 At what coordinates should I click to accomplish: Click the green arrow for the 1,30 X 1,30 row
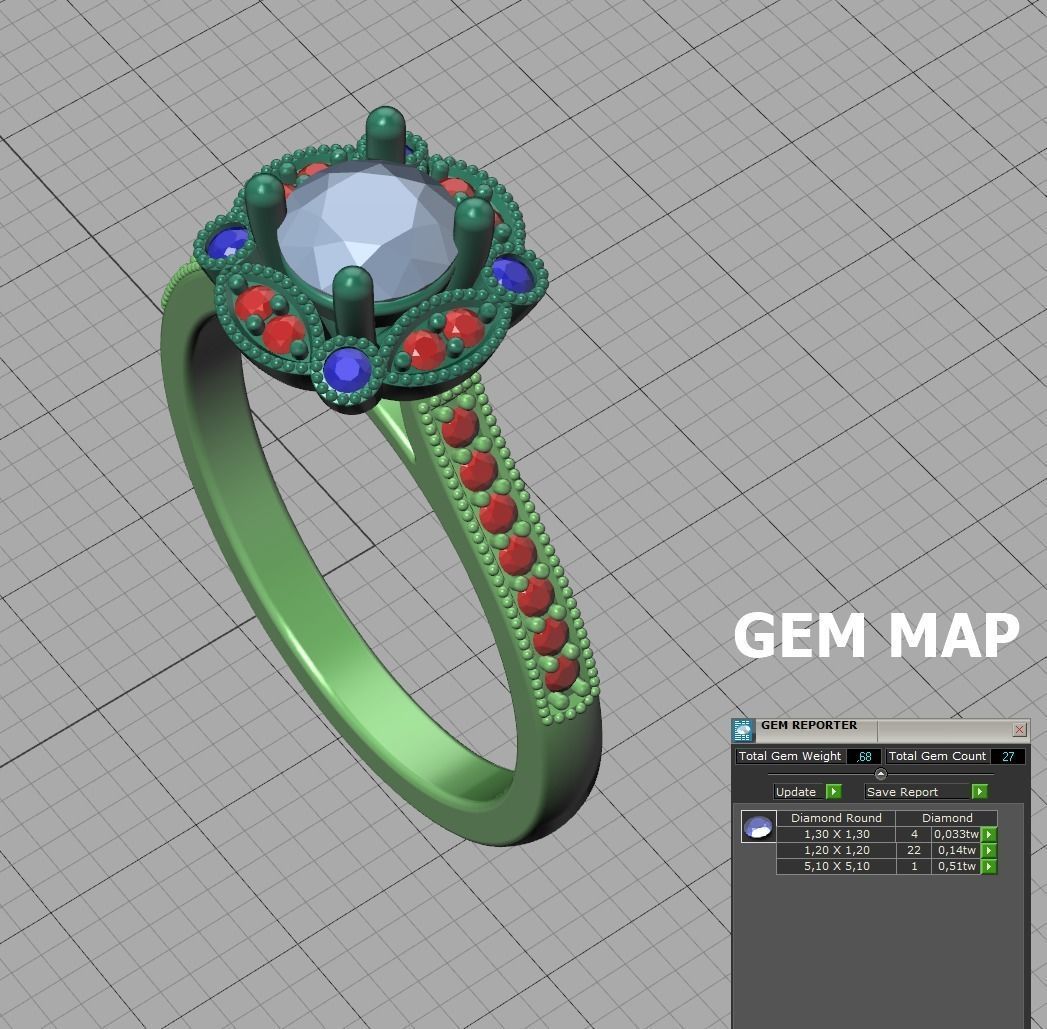point(989,834)
